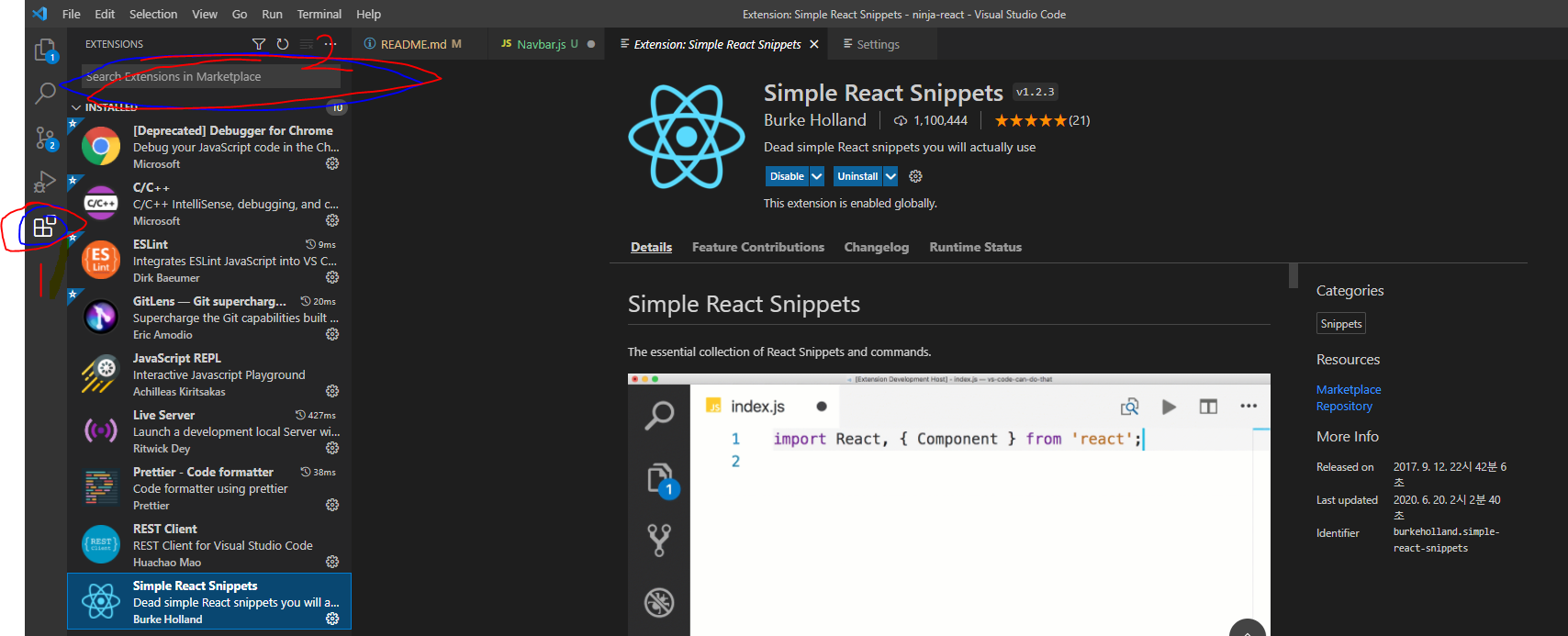Open the View menu
The image size is (1568, 636).
[x=205, y=14]
